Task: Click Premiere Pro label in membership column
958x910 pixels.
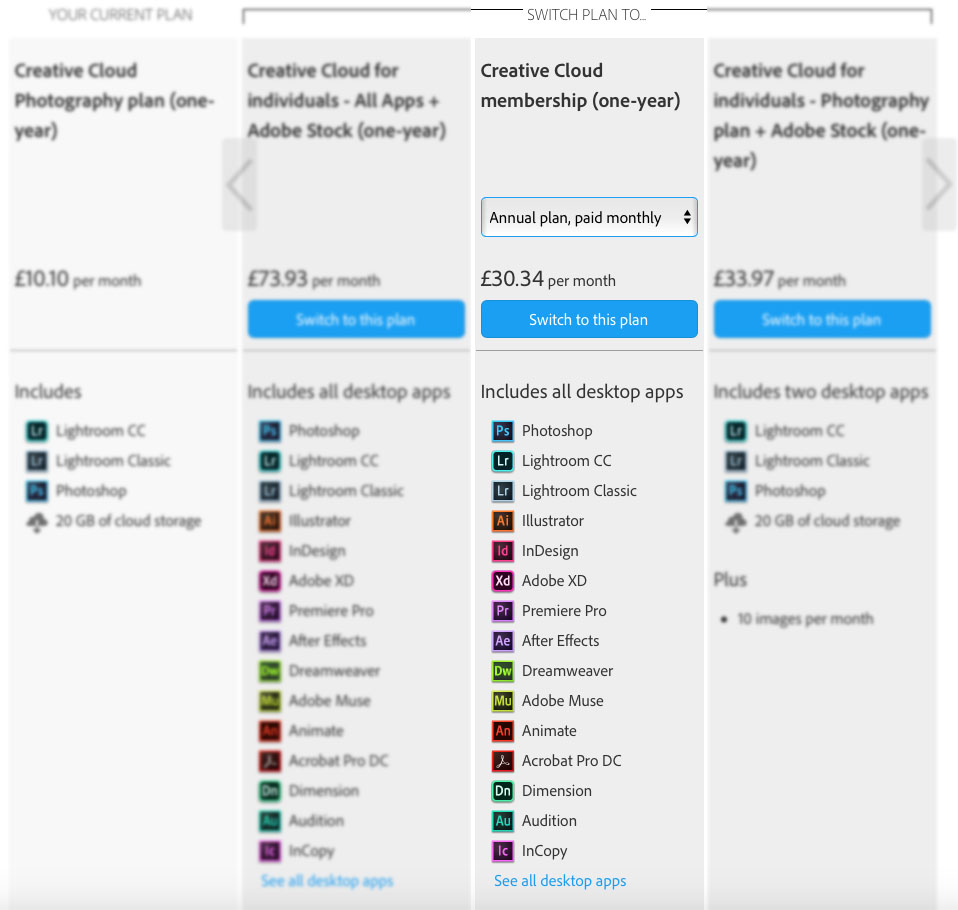Action: pyautogui.click(x=564, y=611)
